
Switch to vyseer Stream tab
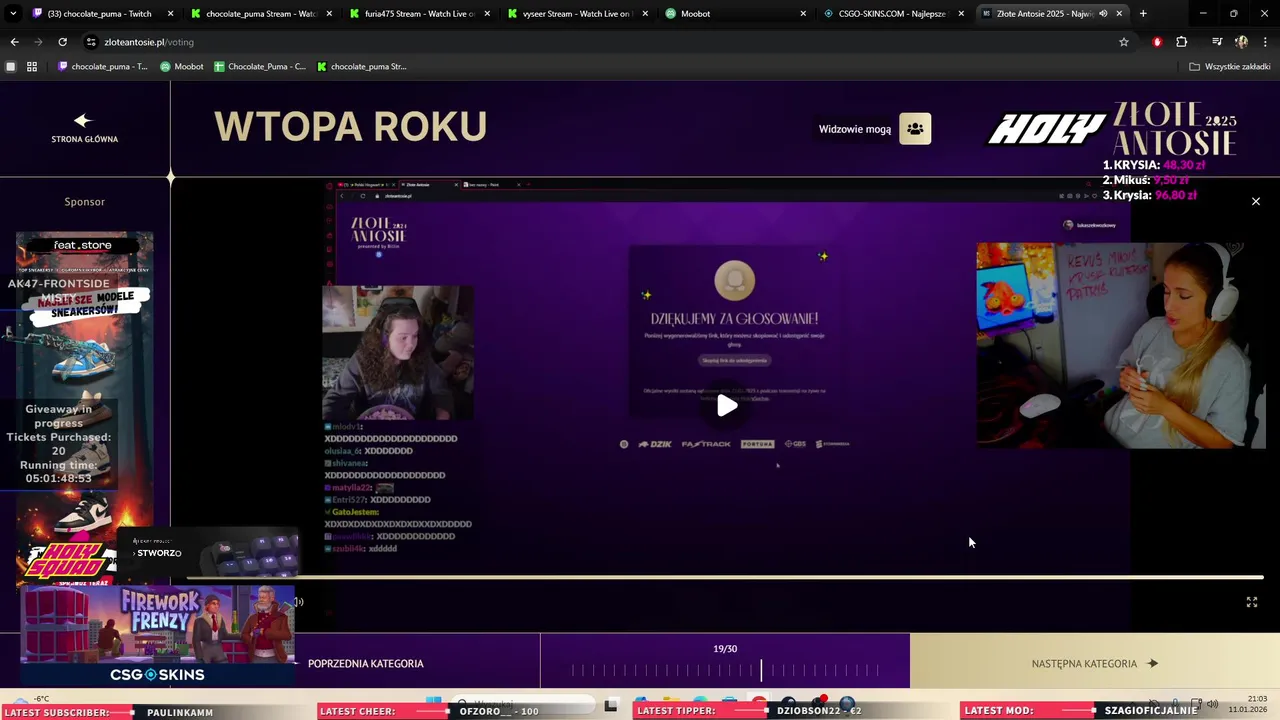pos(576,14)
